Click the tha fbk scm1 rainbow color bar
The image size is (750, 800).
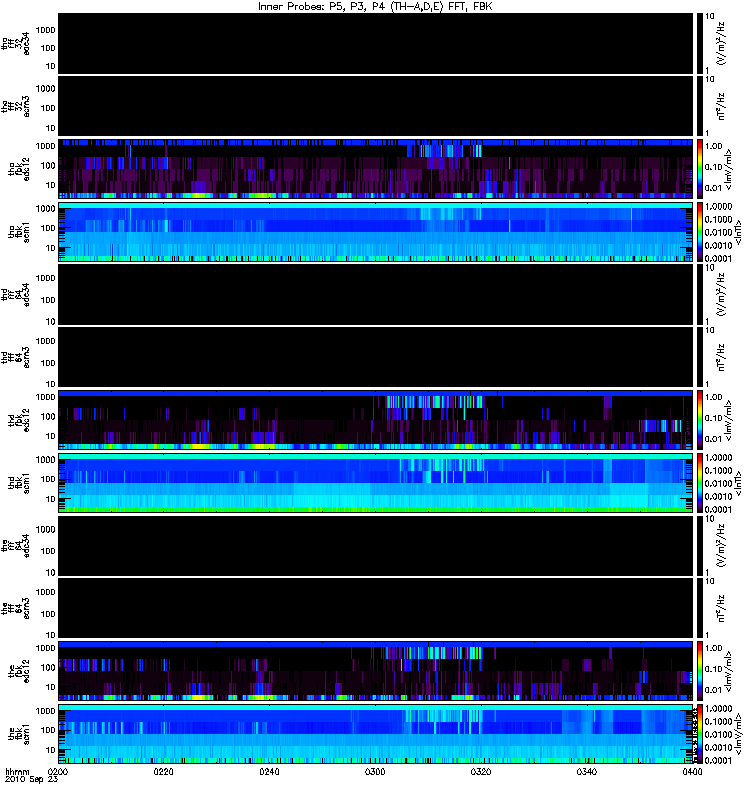[699, 232]
